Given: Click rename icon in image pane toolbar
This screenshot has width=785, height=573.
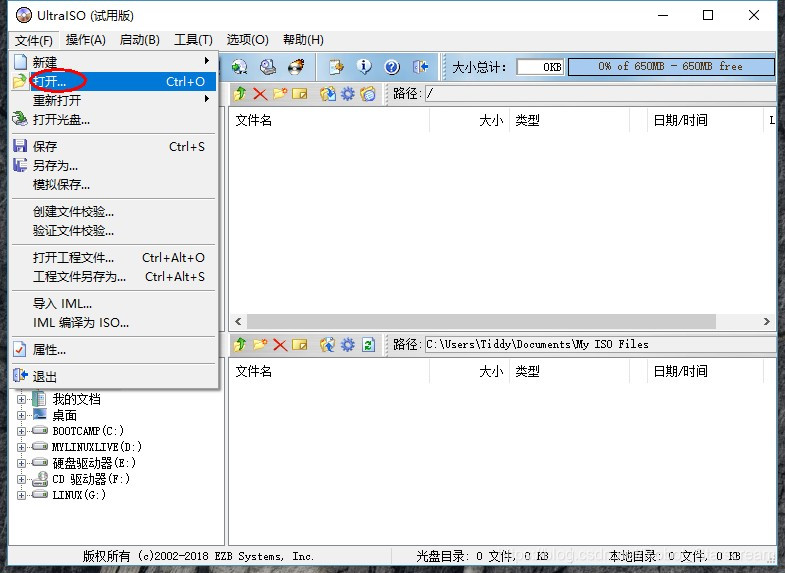Looking at the screenshot, I should (x=299, y=94).
